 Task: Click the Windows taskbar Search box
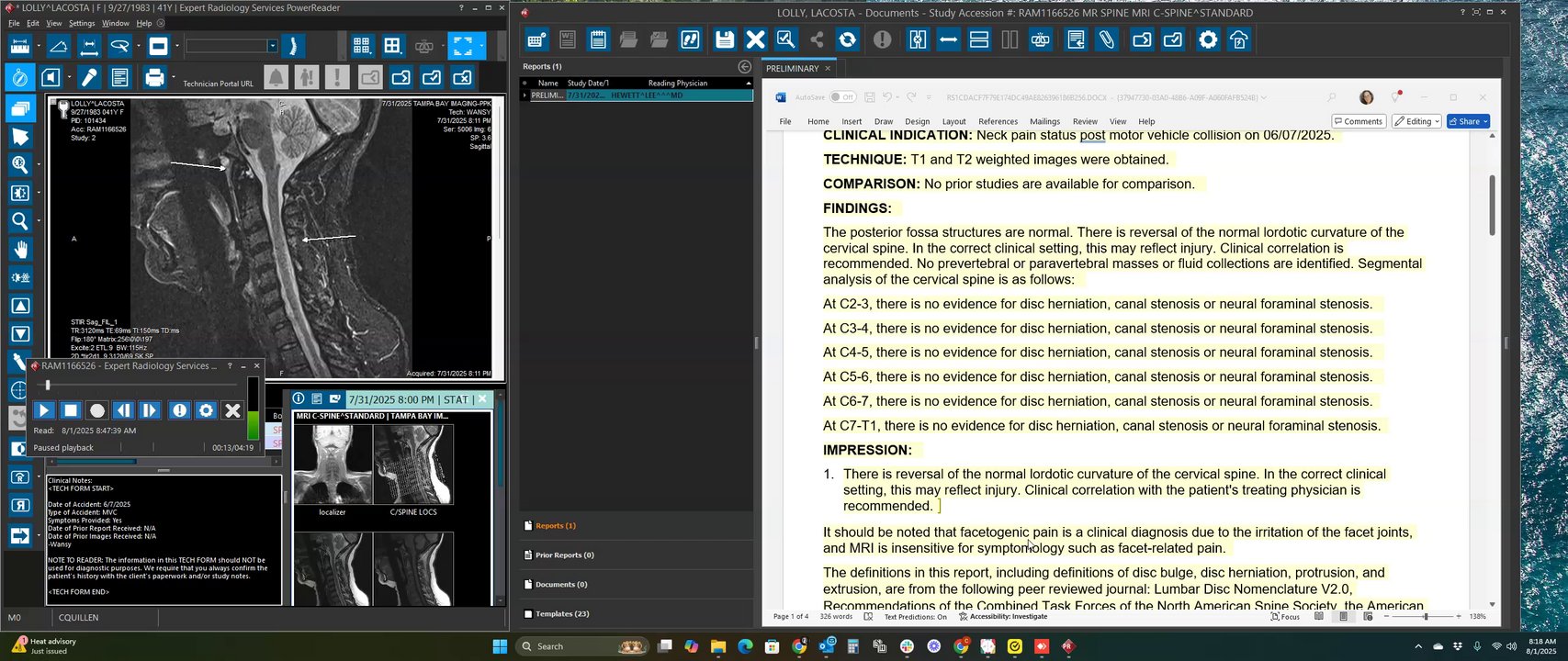(x=582, y=646)
